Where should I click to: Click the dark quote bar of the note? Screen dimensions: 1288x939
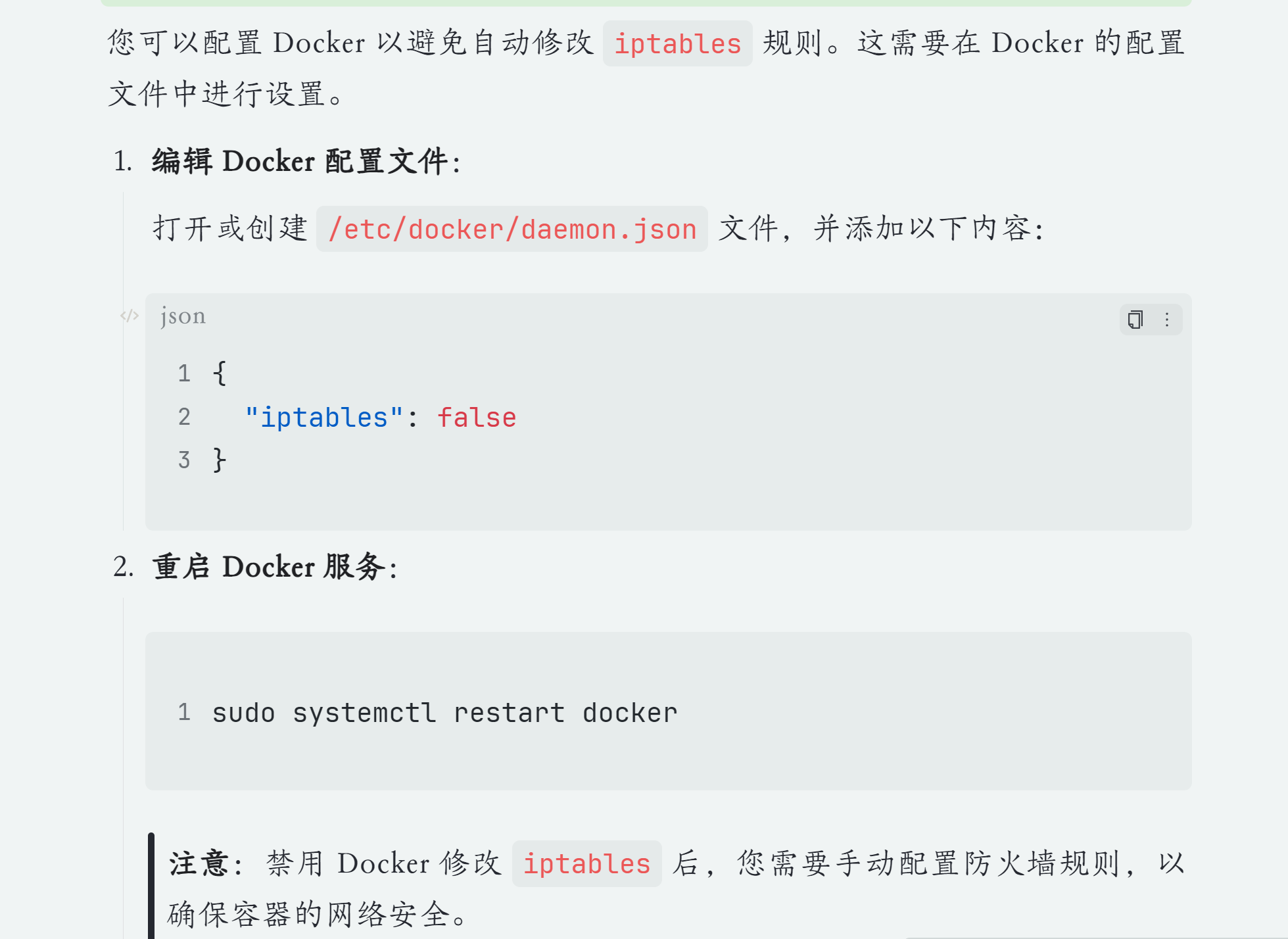[151, 886]
